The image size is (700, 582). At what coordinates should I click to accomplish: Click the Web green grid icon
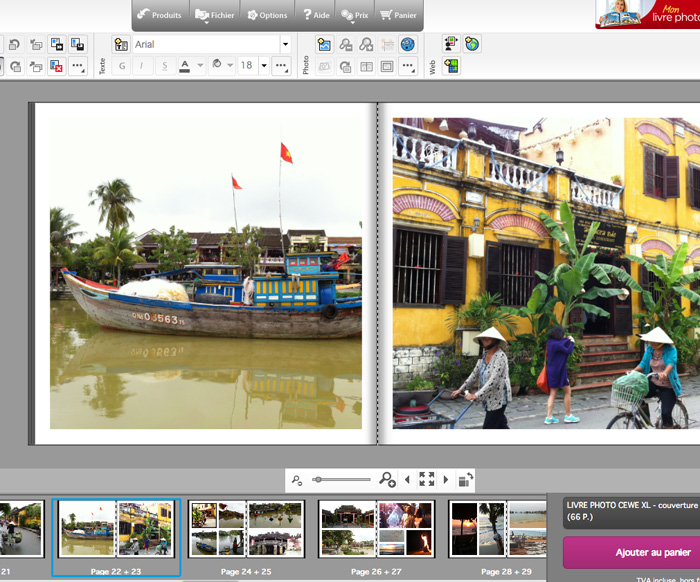pyautogui.click(x=451, y=67)
